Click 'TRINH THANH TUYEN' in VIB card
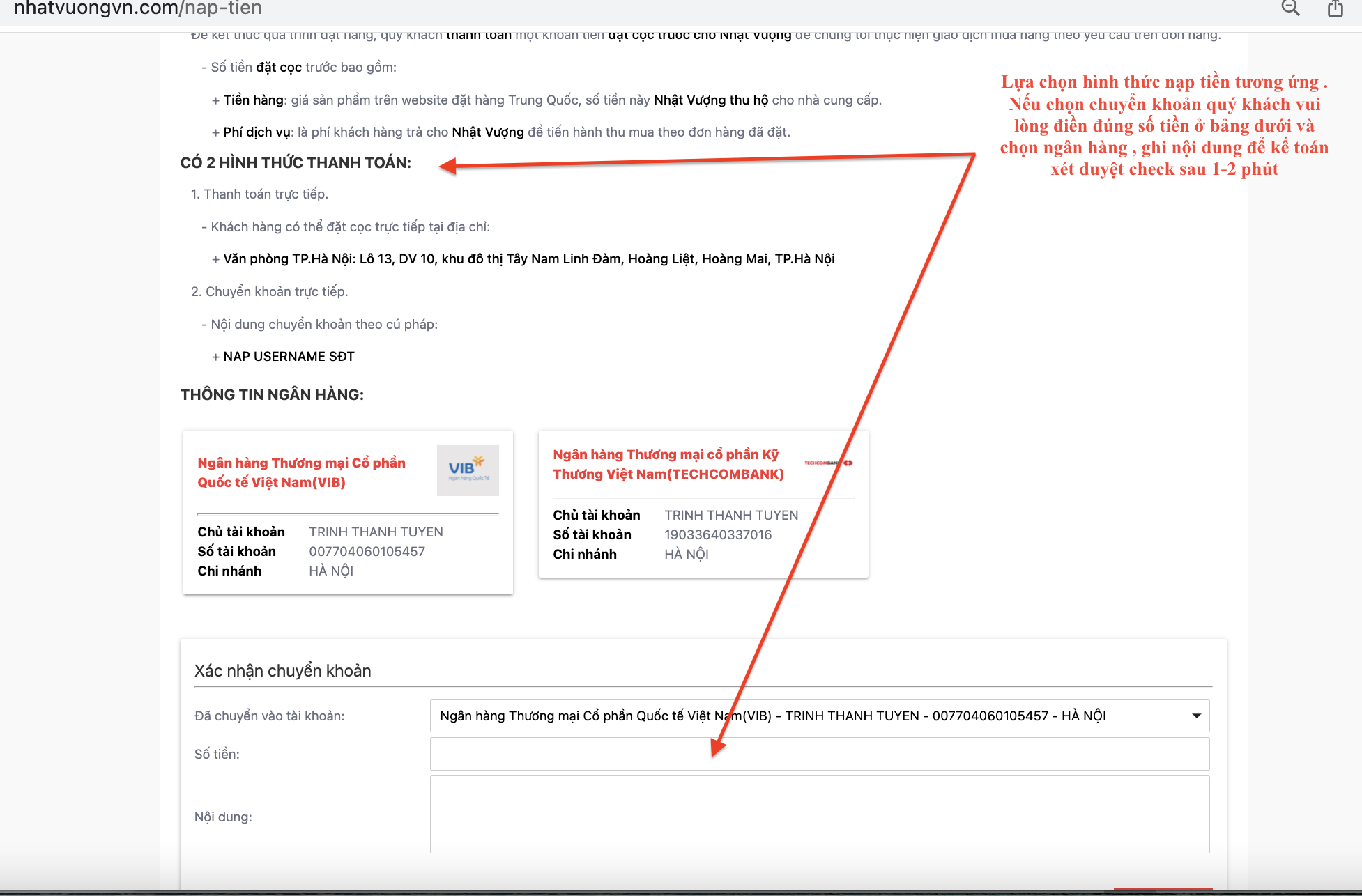Viewport: 1362px width, 896px height. 376,532
